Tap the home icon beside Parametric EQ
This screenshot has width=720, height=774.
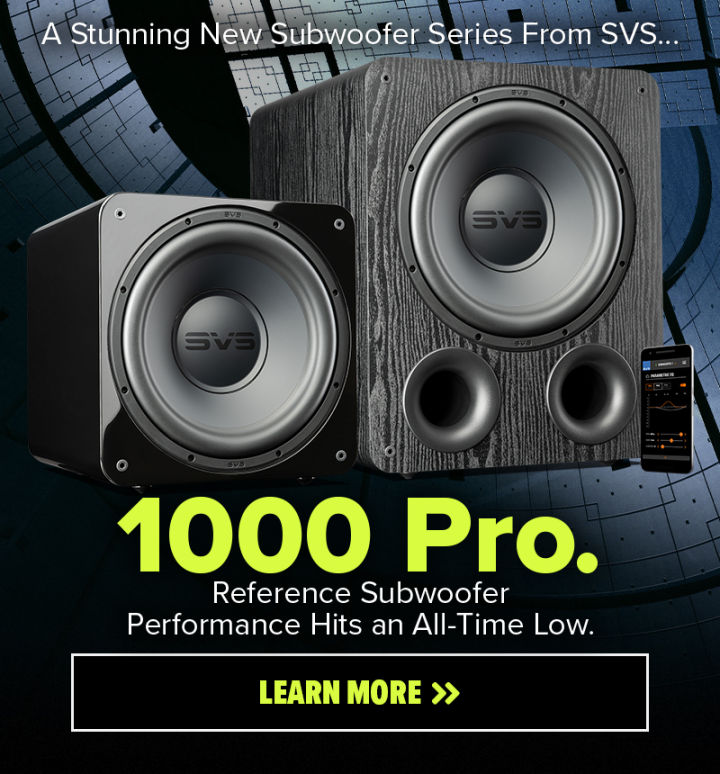647,376
